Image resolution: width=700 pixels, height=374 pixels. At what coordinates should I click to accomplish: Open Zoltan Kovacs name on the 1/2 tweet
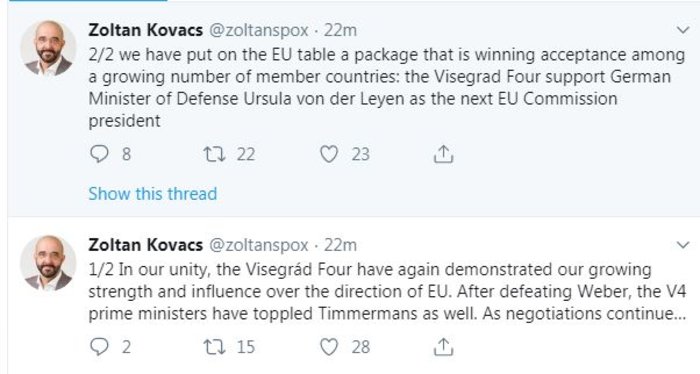[x=146, y=245]
